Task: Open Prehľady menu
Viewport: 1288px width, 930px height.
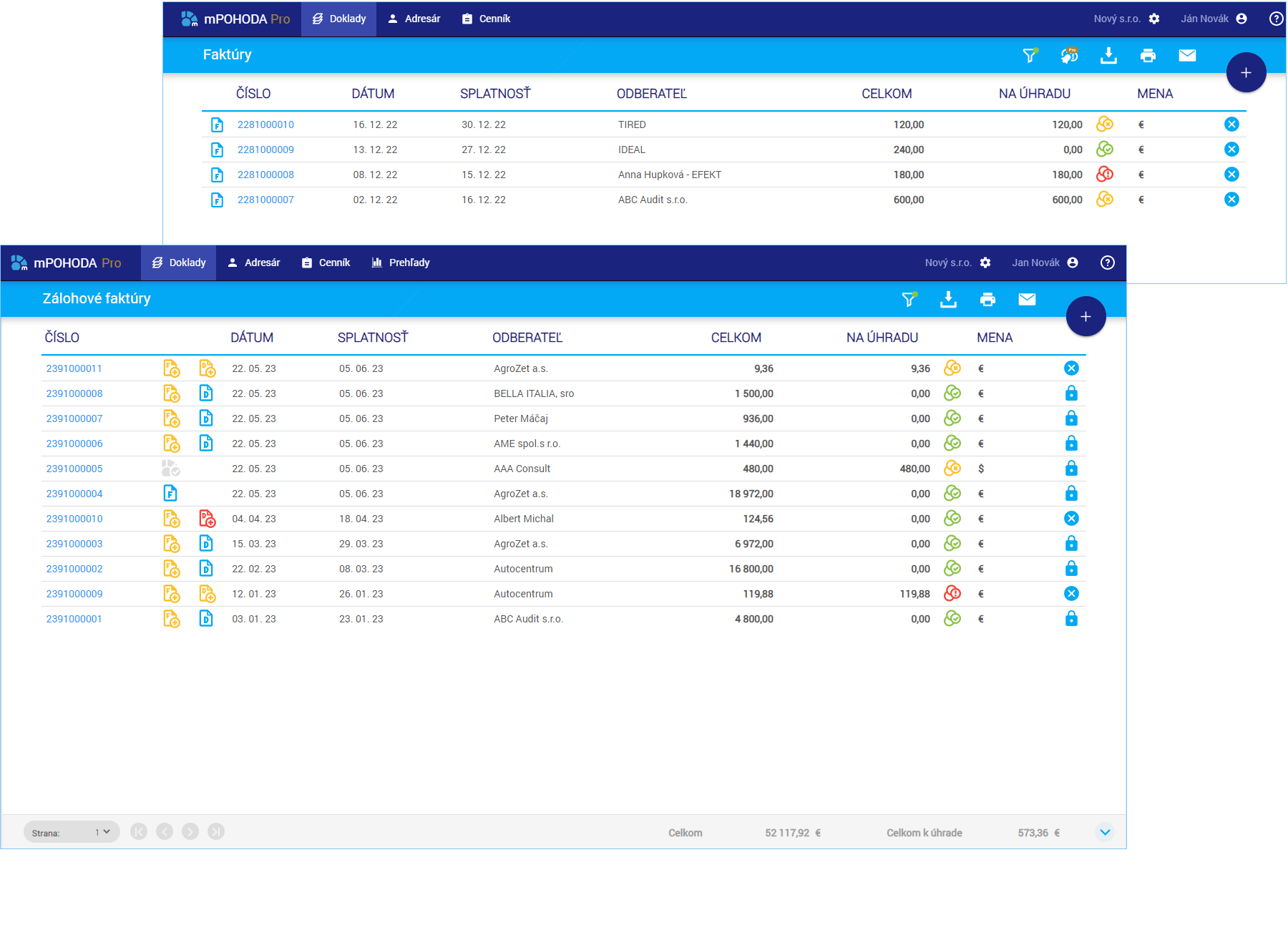Action: tap(401, 263)
